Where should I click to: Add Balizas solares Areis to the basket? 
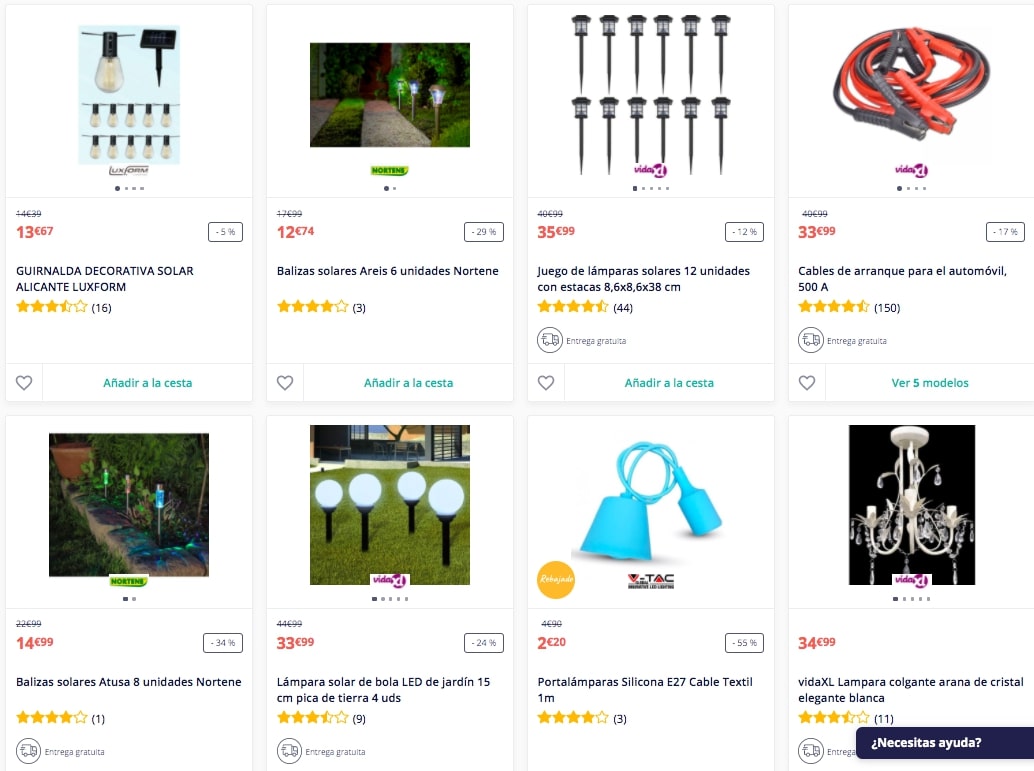point(409,383)
